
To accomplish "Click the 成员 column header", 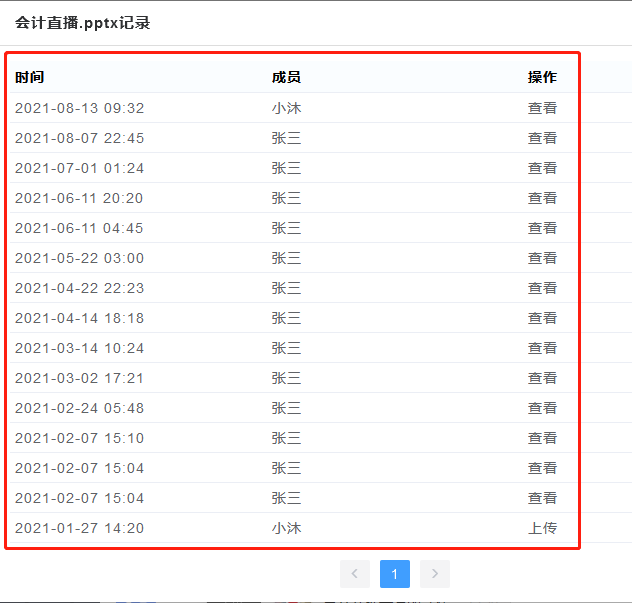I will click(286, 78).
